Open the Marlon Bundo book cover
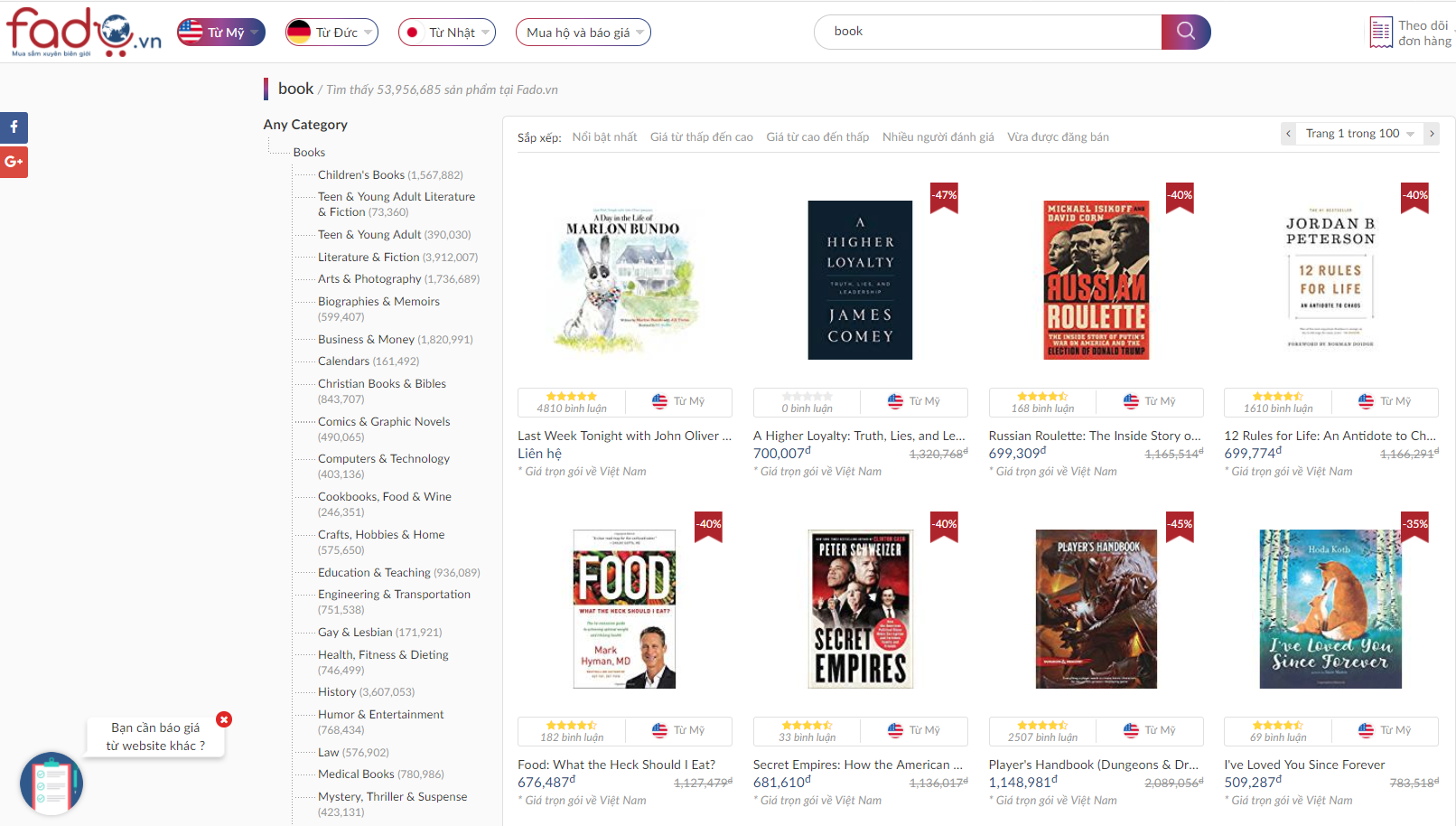Image resolution: width=1456 pixels, height=826 pixels. [x=624, y=280]
